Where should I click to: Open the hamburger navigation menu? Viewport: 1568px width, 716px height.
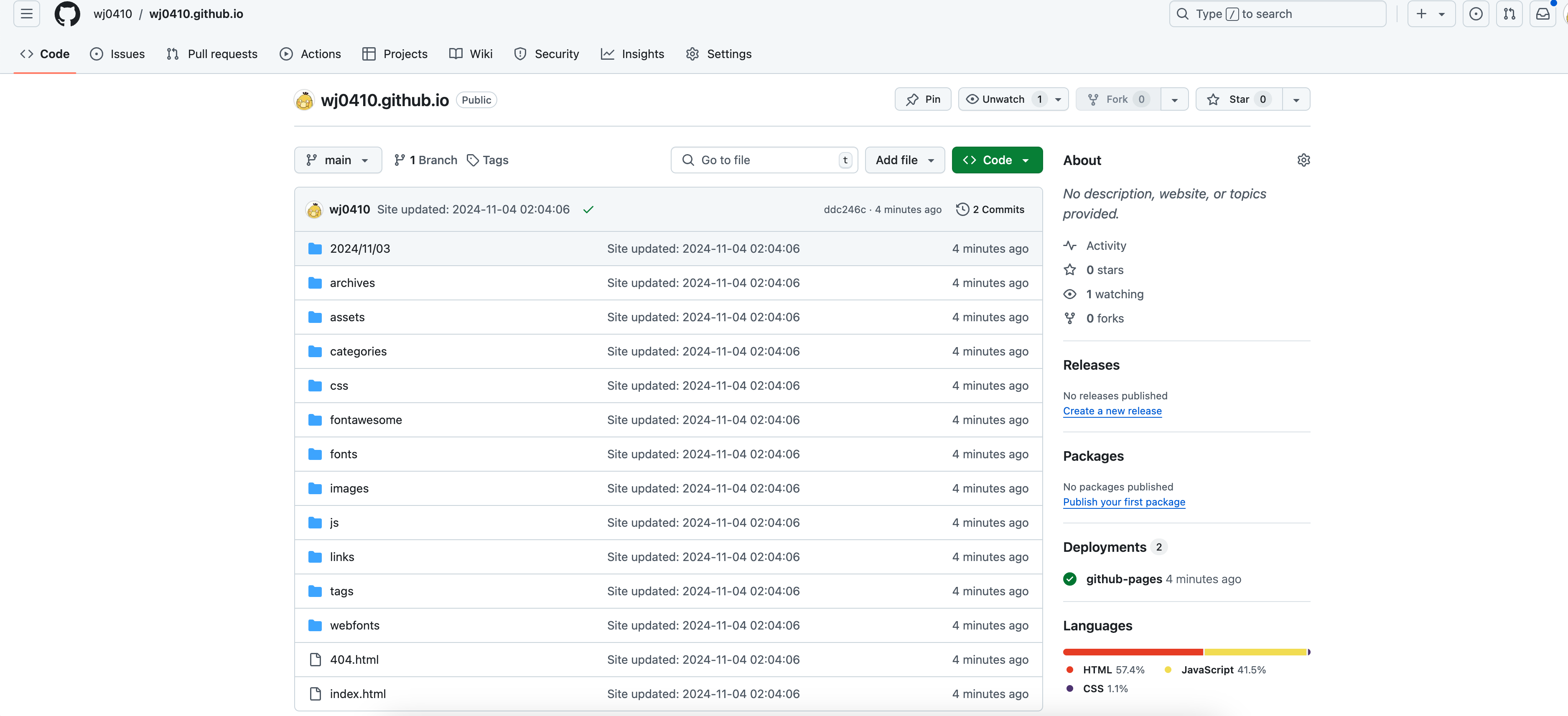coord(26,14)
